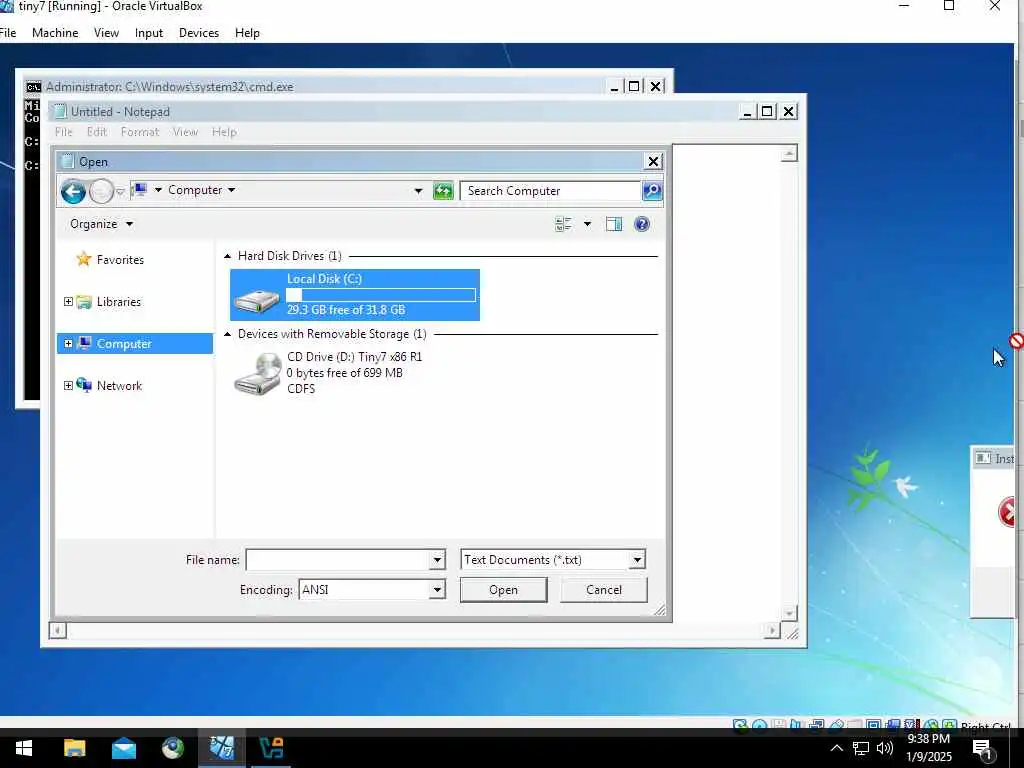Maximize the Notepad window
The height and width of the screenshot is (768, 1024).
click(x=767, y=112)
